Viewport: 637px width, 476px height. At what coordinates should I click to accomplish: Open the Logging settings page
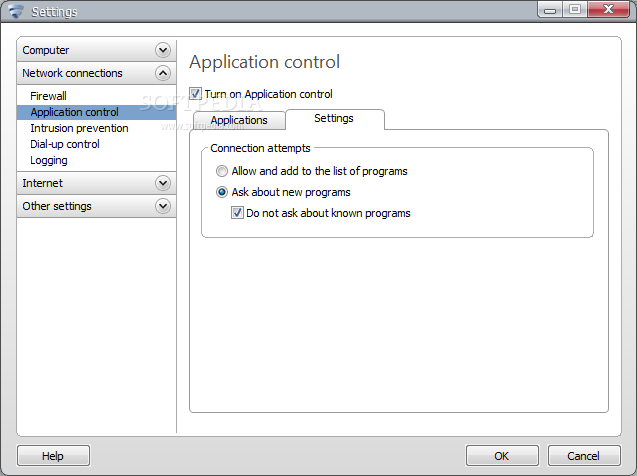pos(49,160)
